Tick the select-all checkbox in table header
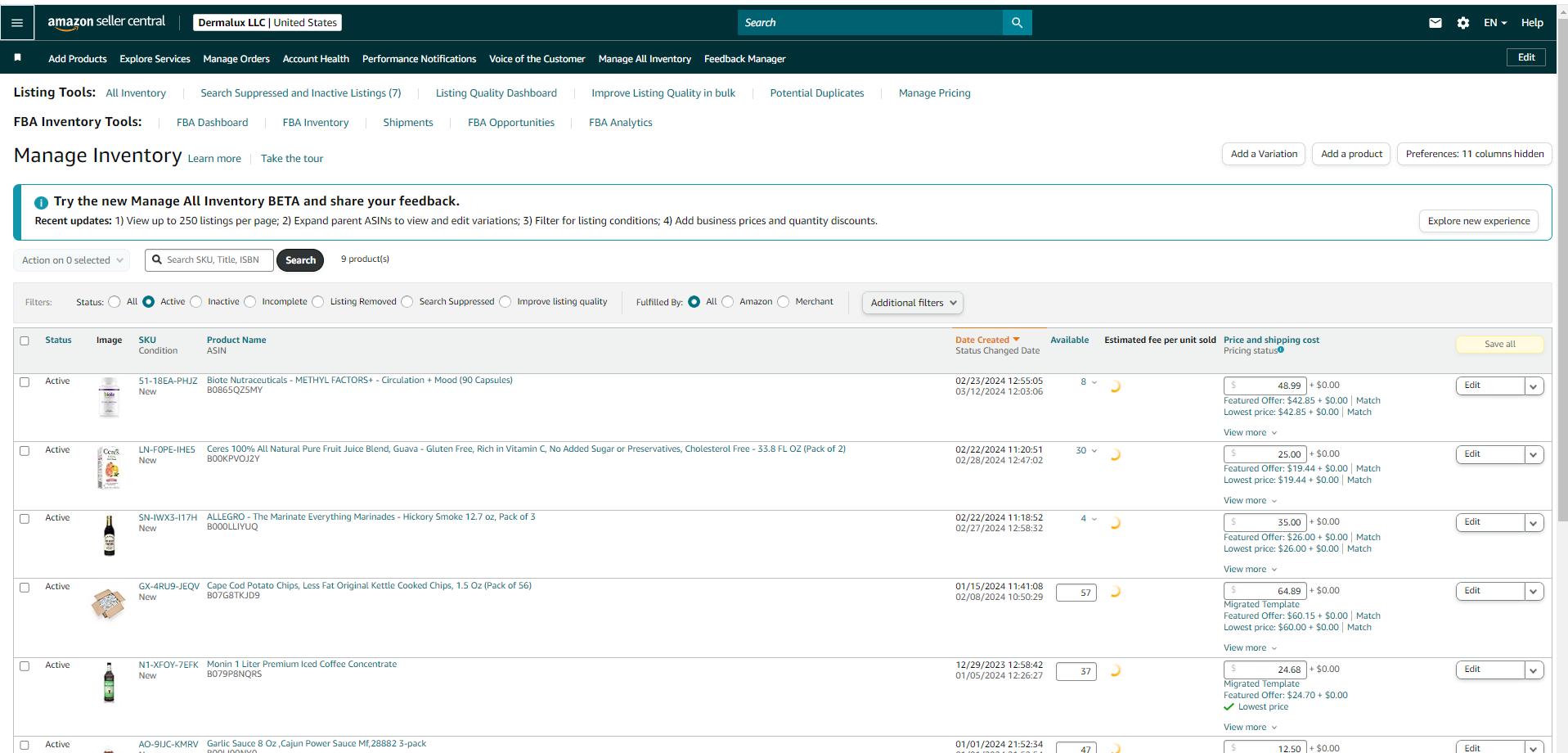The image size is (1568, 753). [x=25, y=340]
